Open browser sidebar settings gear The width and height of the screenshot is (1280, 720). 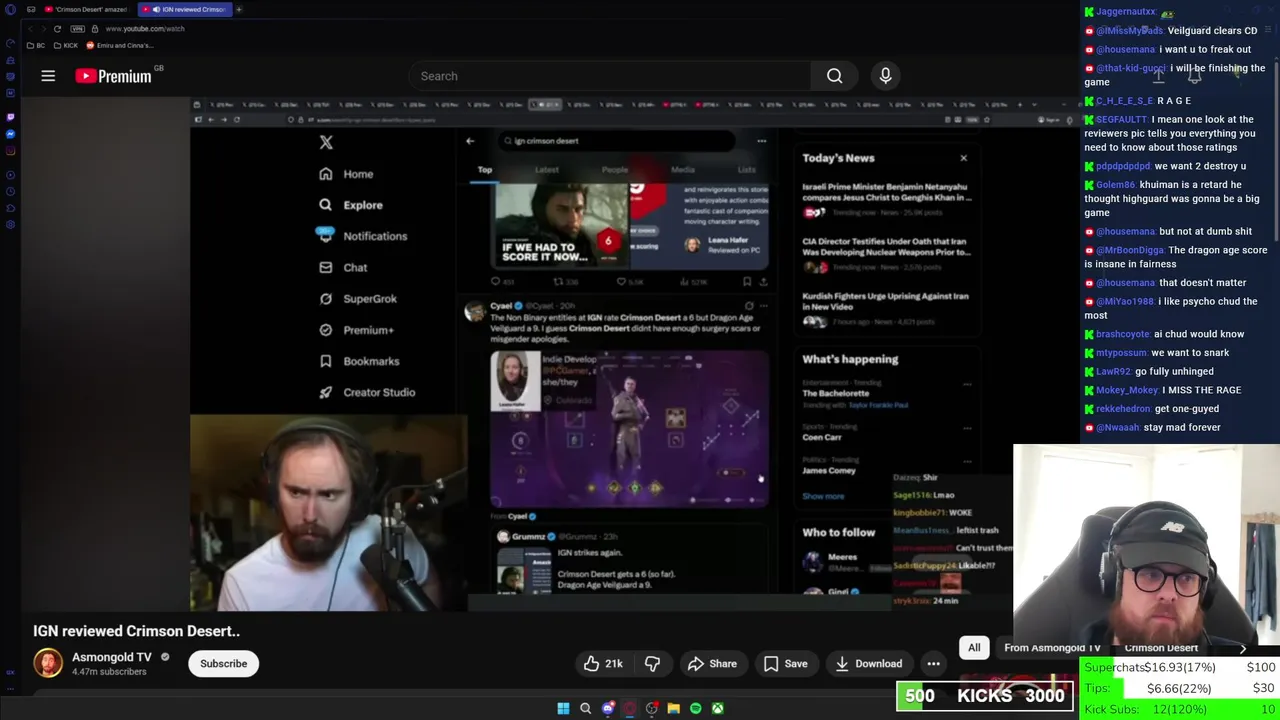10,225
